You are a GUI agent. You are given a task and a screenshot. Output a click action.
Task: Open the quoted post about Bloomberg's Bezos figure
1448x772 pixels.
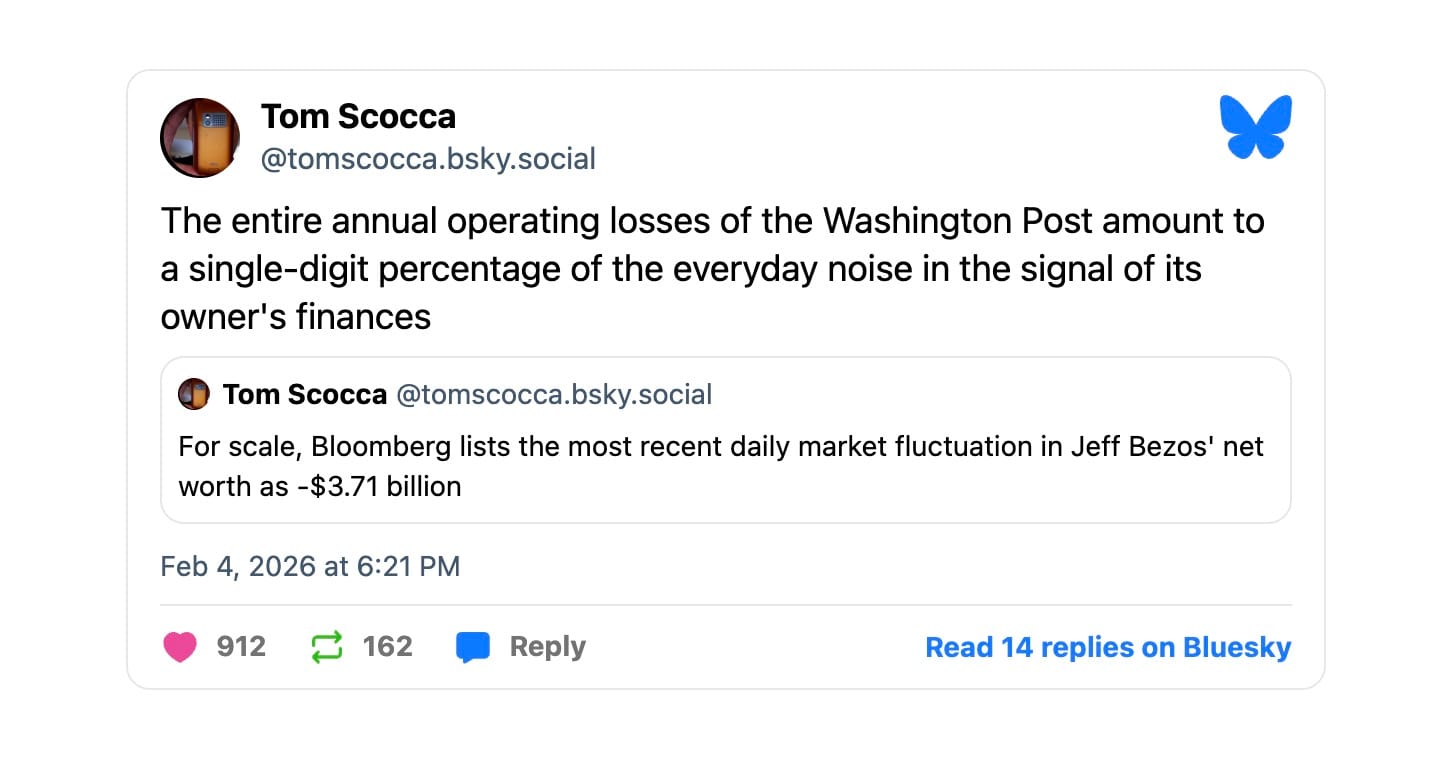725,465
